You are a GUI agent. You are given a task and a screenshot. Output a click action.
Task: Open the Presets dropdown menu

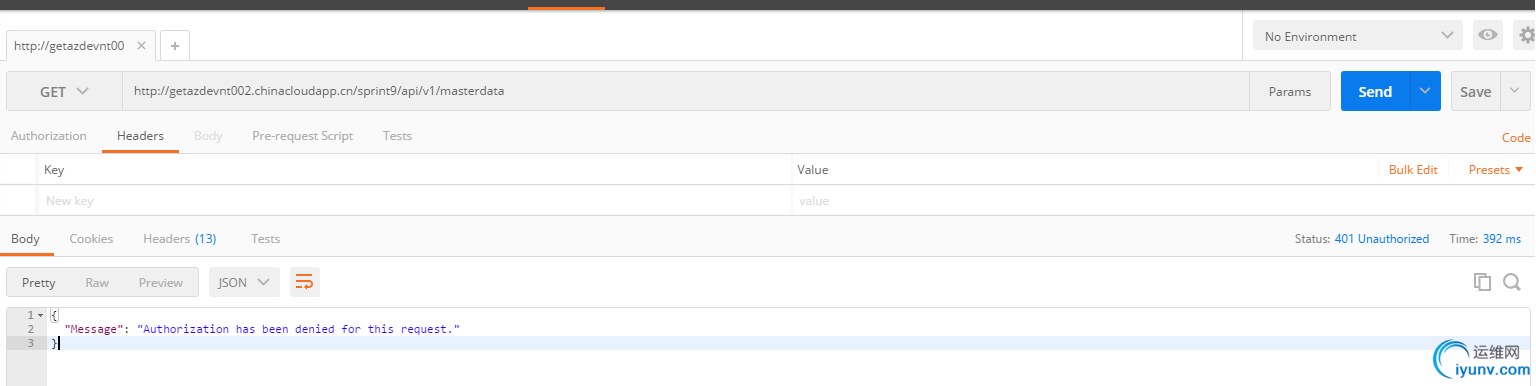[1495, 170]
